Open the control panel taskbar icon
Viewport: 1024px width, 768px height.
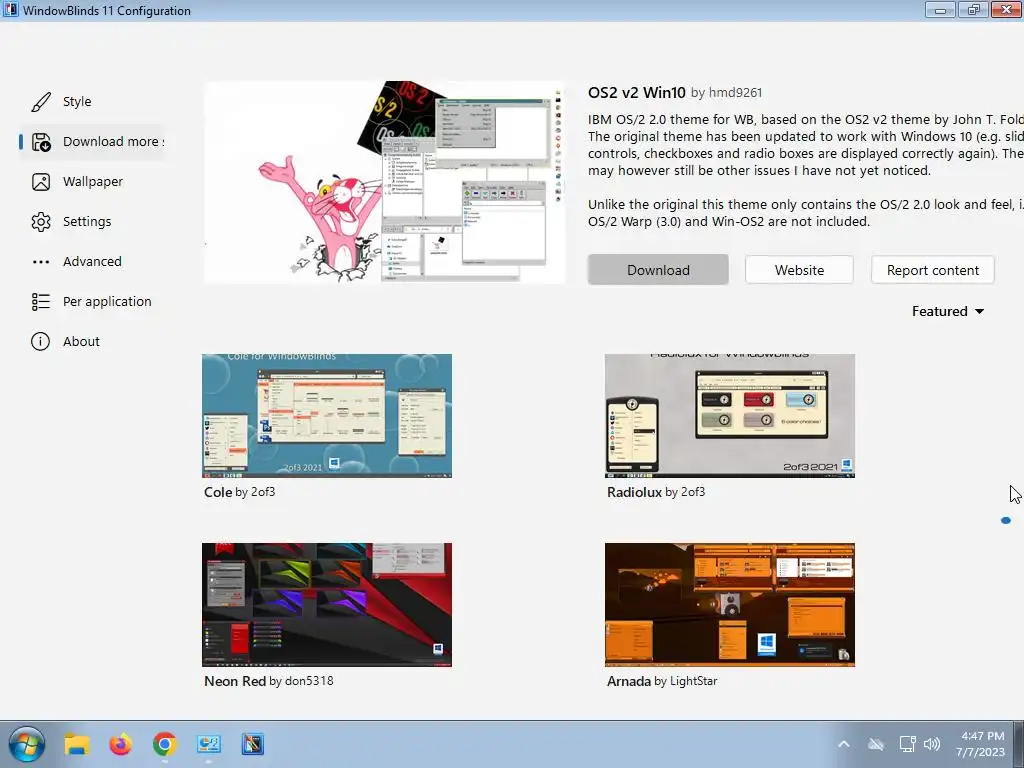pos(208,744)
